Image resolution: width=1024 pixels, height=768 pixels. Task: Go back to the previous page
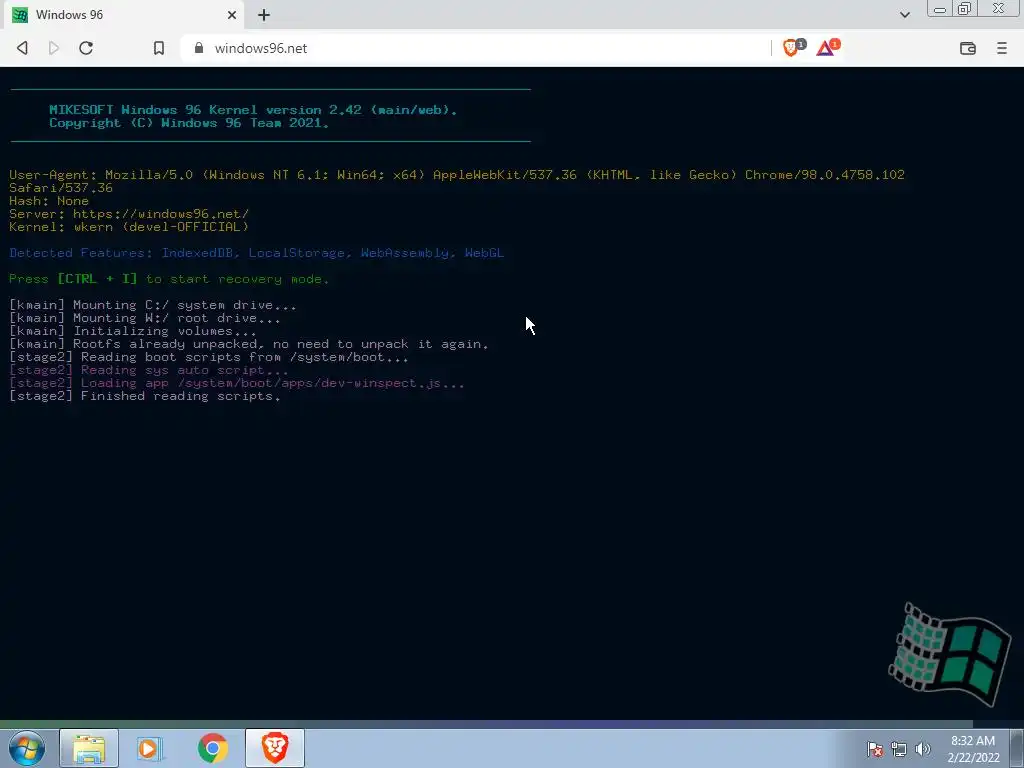(x=22, y=48)
